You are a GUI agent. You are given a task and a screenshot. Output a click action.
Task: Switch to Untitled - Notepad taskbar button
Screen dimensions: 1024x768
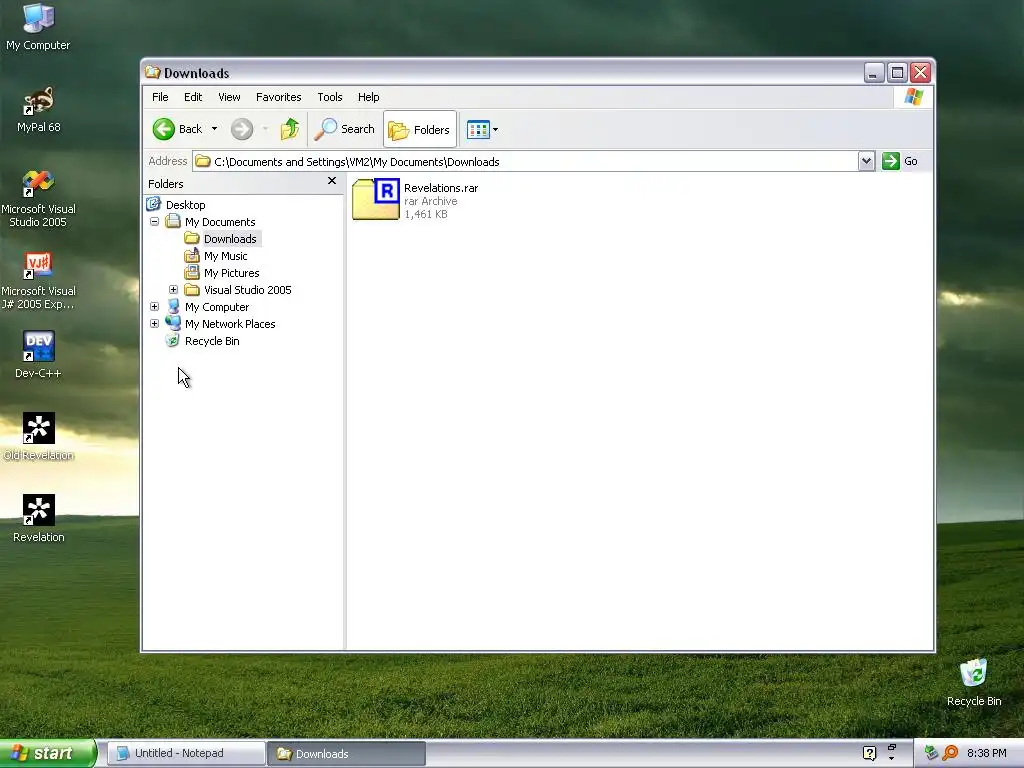tap(185, 754)
